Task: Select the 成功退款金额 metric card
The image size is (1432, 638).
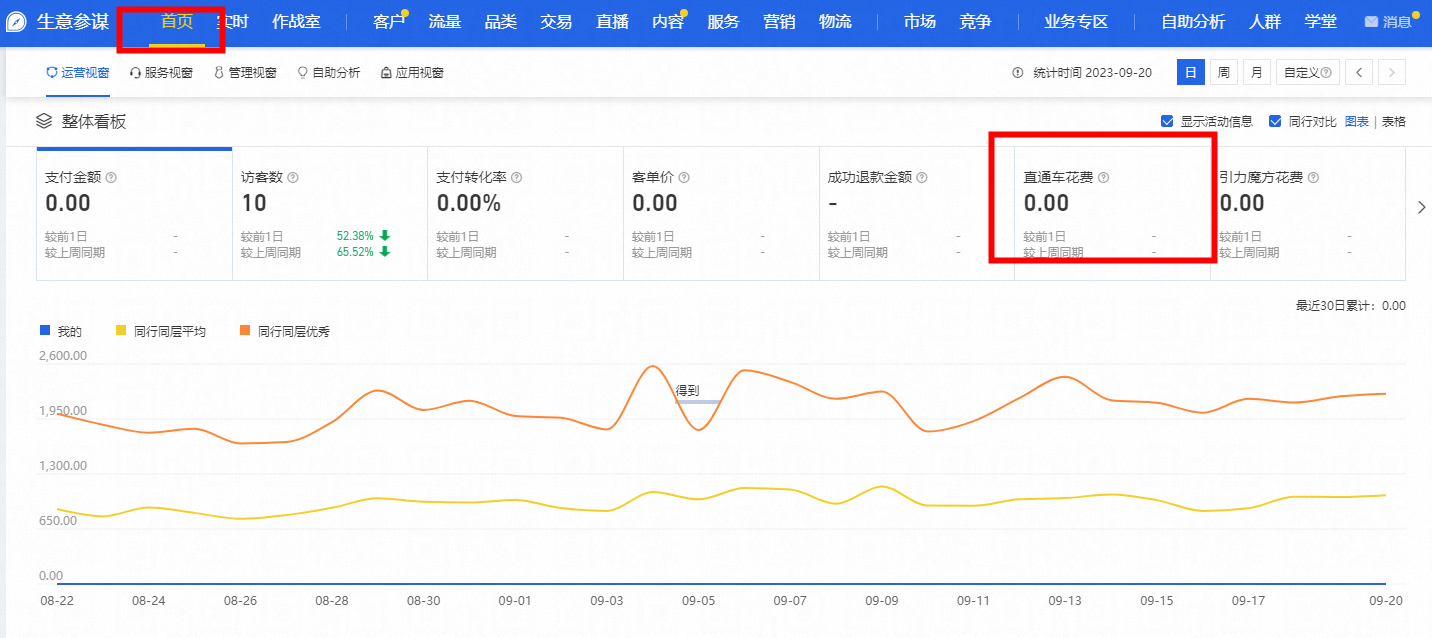Action: click(917, 214)
